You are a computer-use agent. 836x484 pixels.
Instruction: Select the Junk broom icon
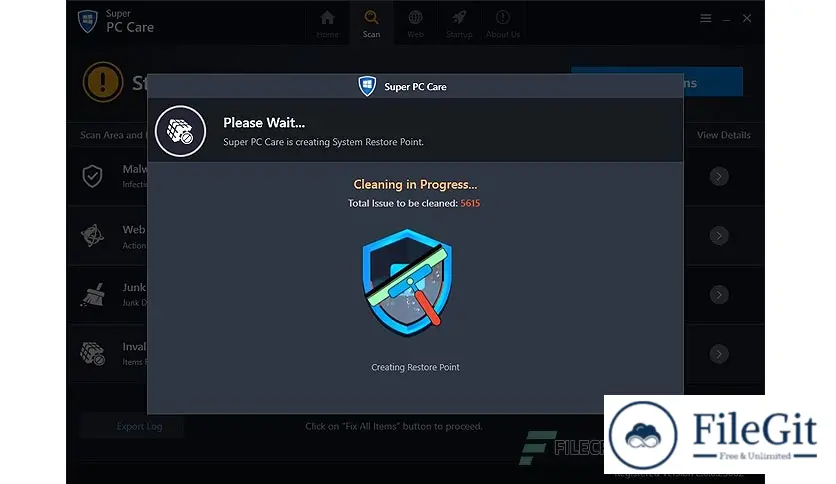[x=93, y=294]
